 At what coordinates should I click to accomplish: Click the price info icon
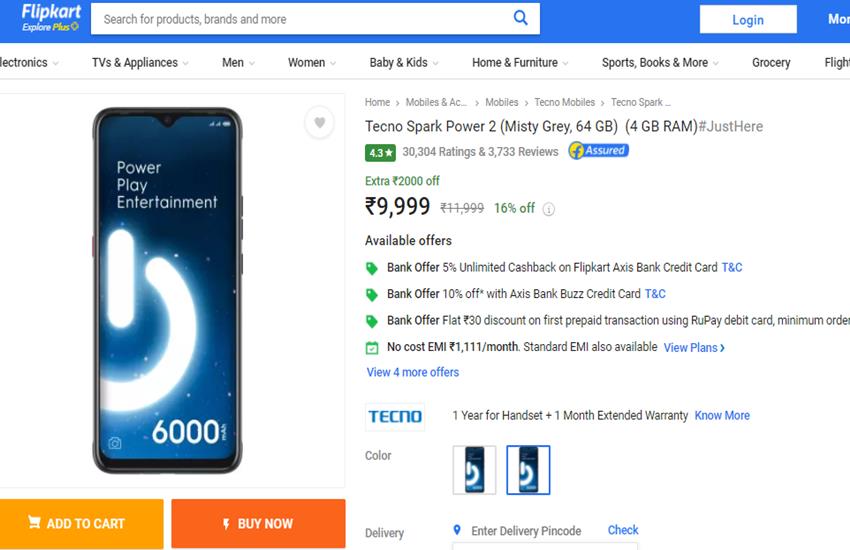[x=549, y=209]
